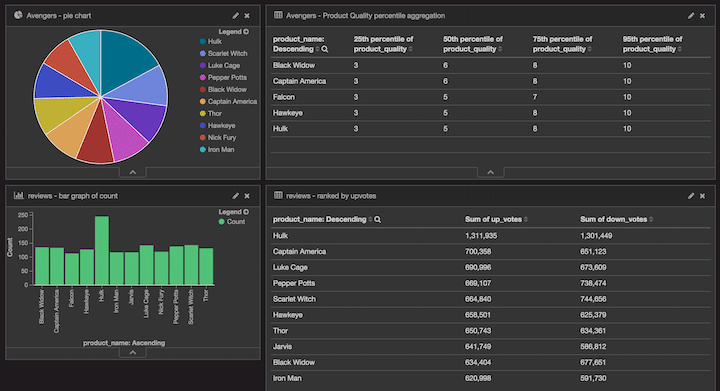Image resolution: width=720 pixels, height=391 pixels.
Task: Edit the reviews ranked by upvotes panel
Action: point(691,196)
